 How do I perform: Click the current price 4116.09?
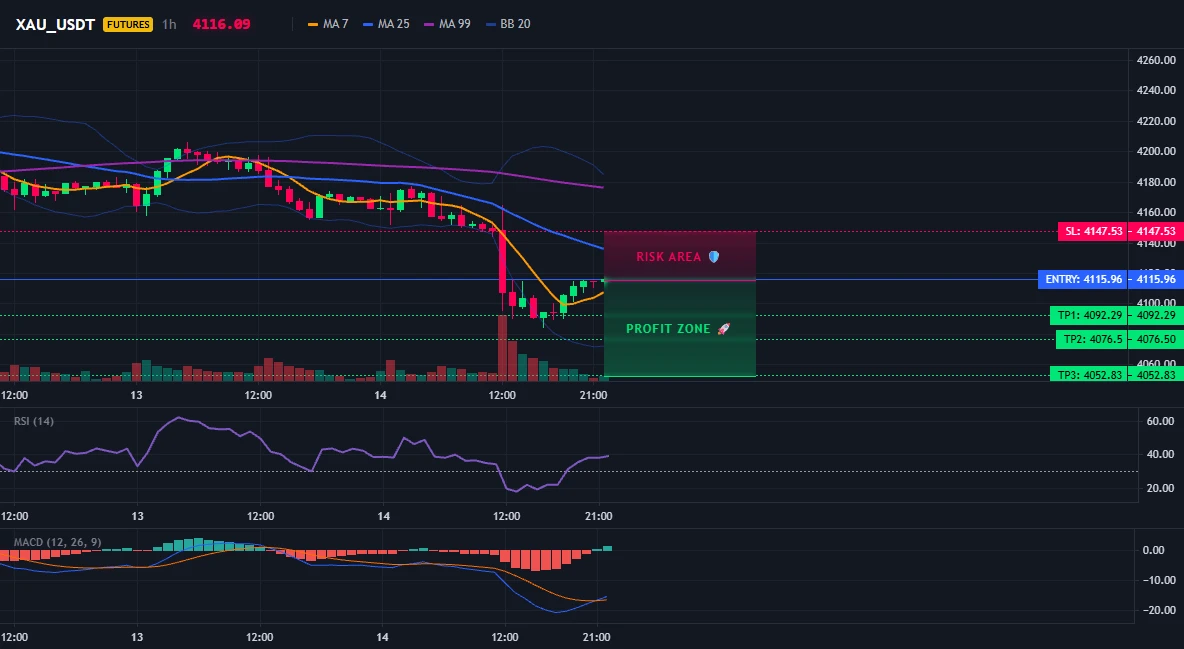point(221,24)
